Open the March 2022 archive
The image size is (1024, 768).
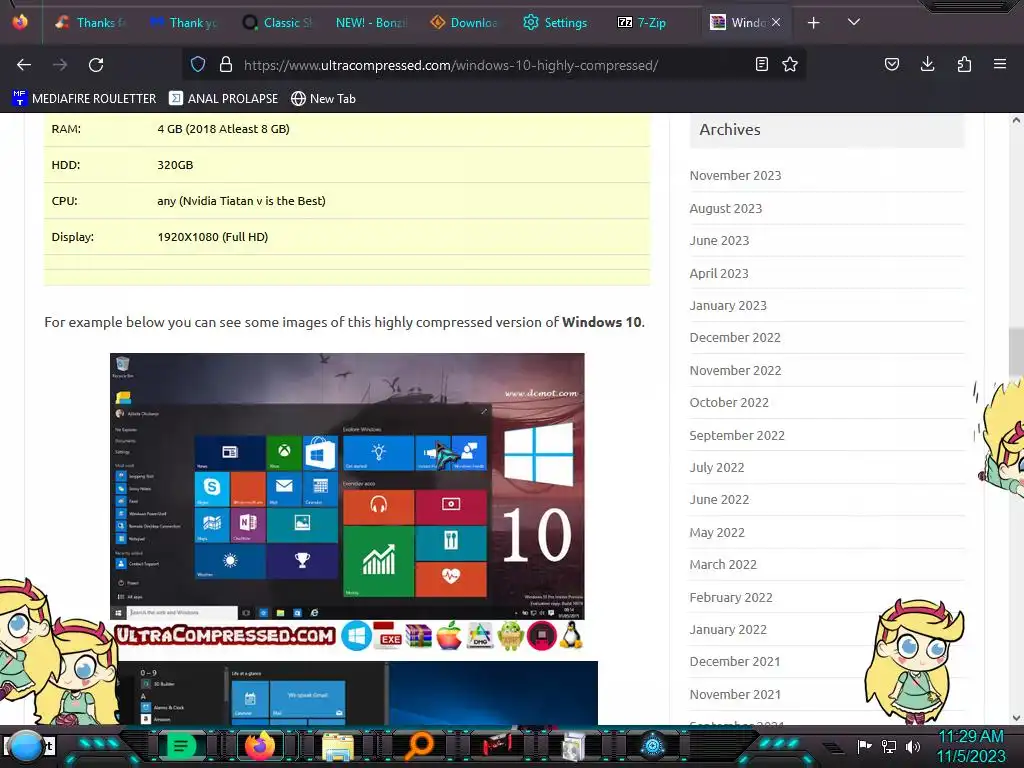coord(723,564)
